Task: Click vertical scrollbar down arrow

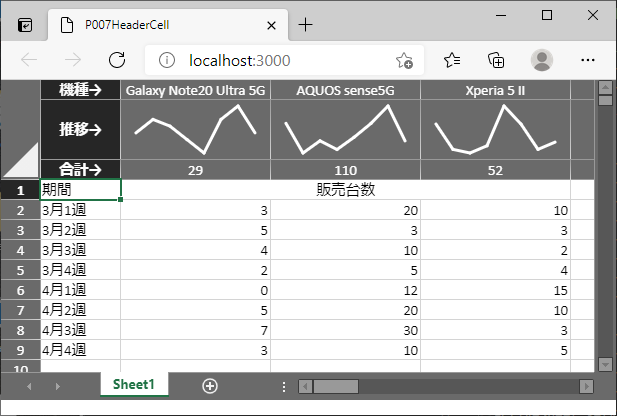Action: [605, 364]
